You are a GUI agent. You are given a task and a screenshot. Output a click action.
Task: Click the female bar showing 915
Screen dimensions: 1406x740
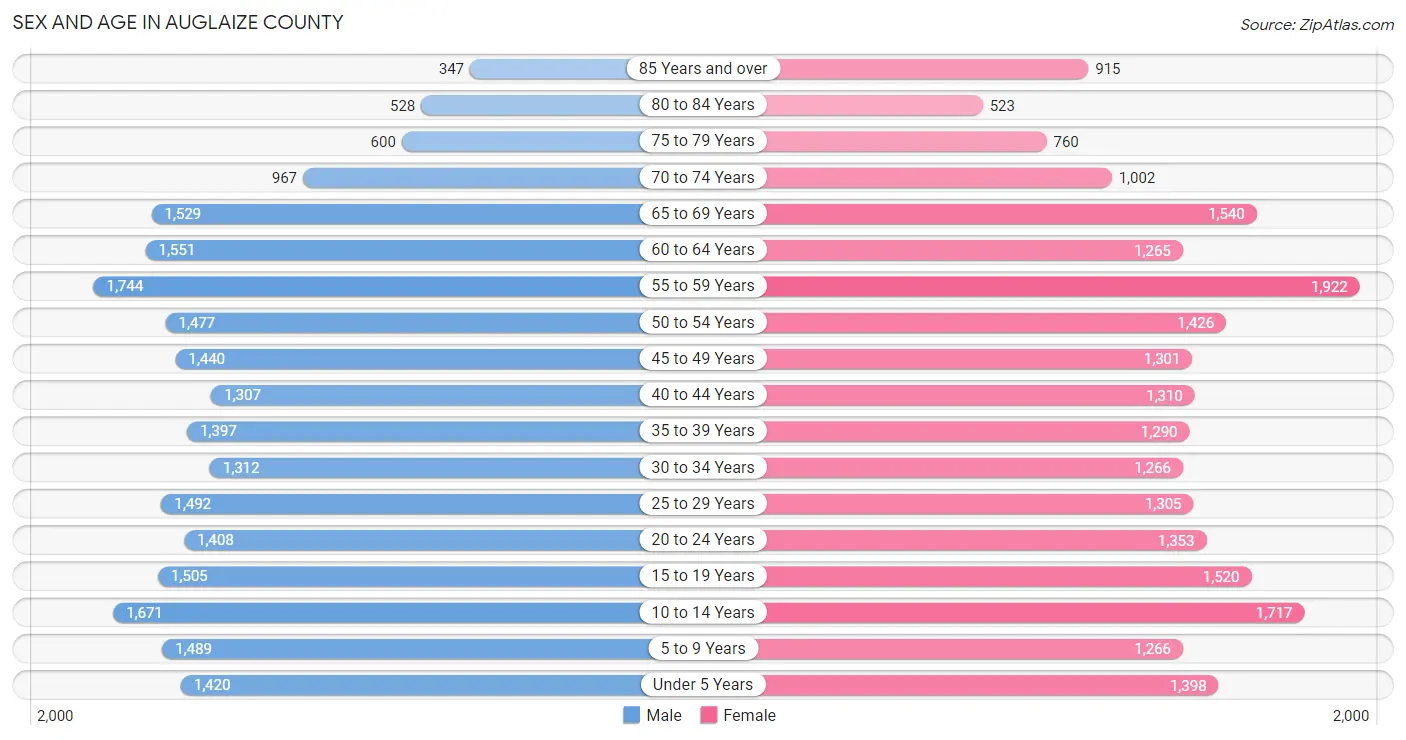pyautogui.click(x=925, y=68)
